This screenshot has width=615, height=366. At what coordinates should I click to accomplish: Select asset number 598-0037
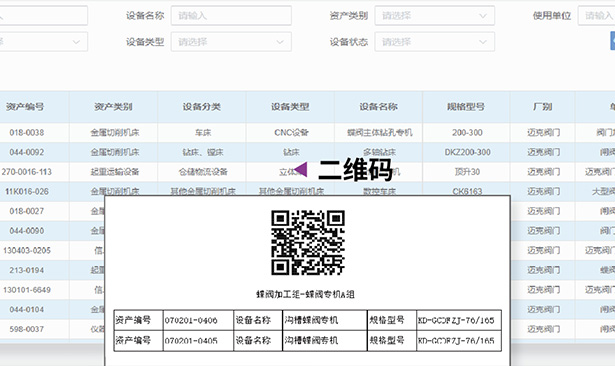pyautogui.click(x=27, y=329)
